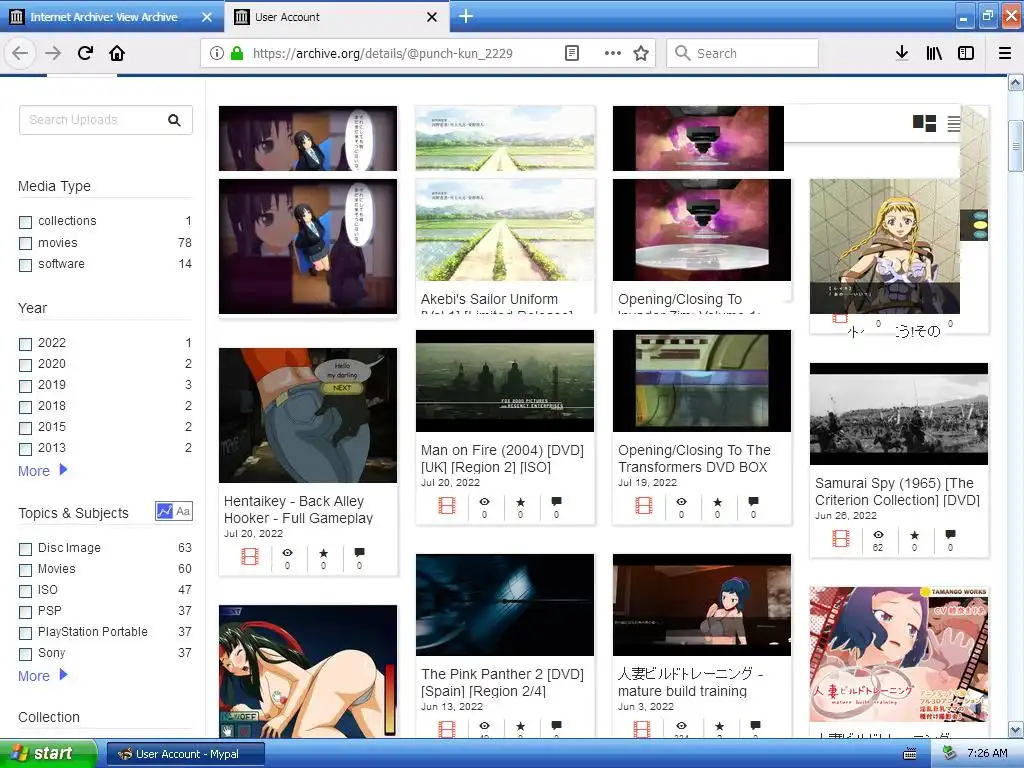Open Opening/Closing To The Transformers DVD BOX link
The height and width of the screenshot is (768, 1024).
[694, 458]
